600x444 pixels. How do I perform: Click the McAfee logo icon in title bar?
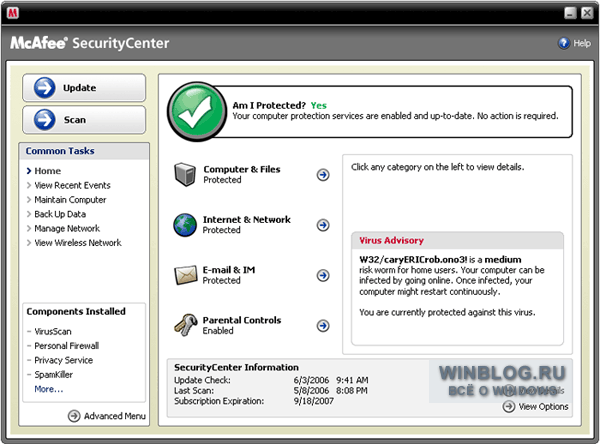(13, 13)
